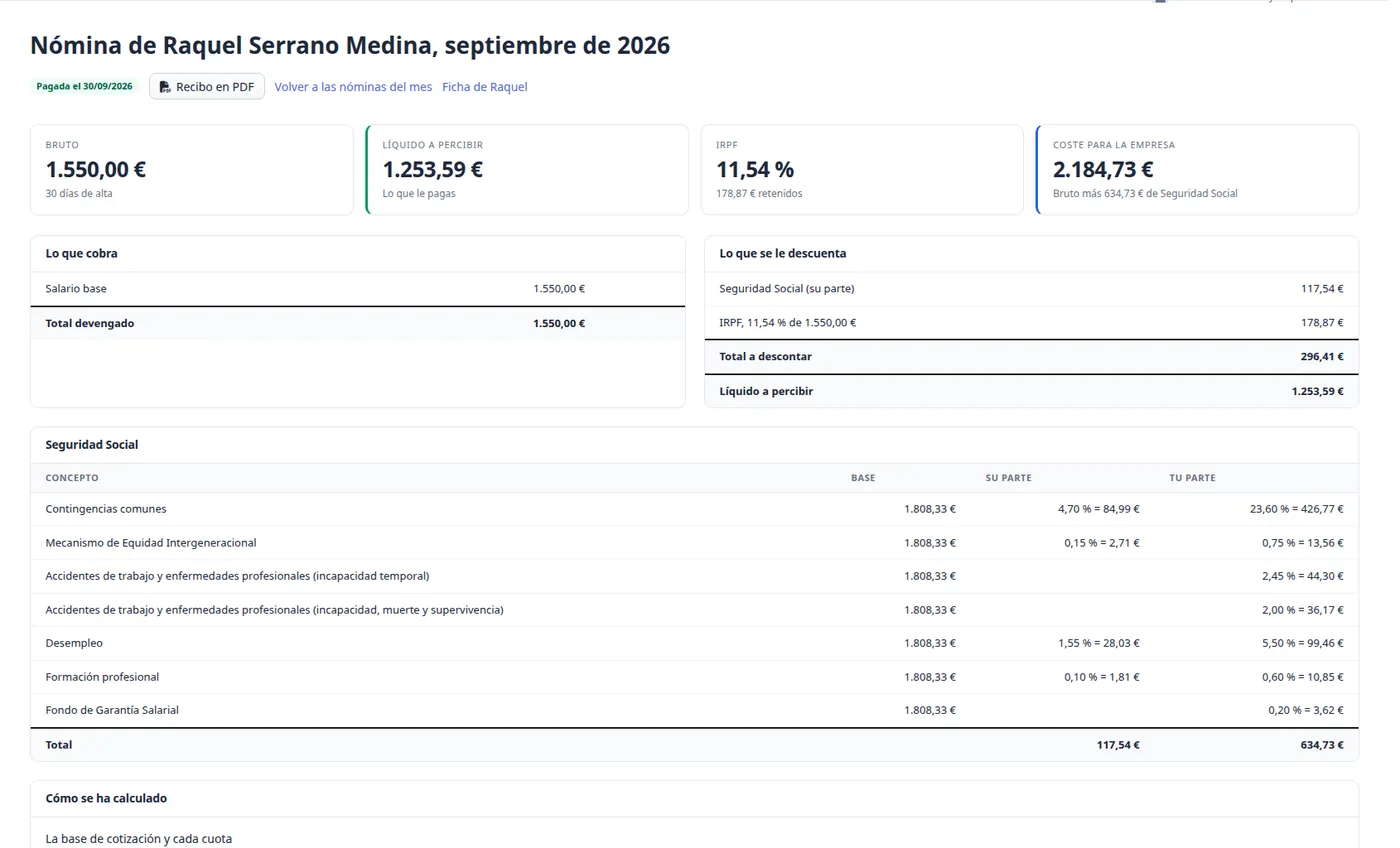Select the text 30 días de alta

[x=79, y=194]
